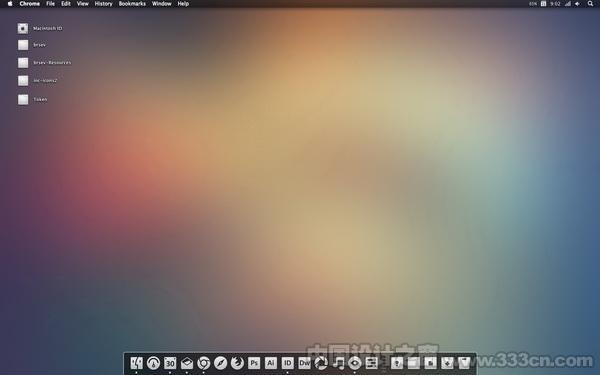The width and height of the screenshot is (600, 375).
Task: Open the Calendar icon showing 30
Action: pos(170,363)
